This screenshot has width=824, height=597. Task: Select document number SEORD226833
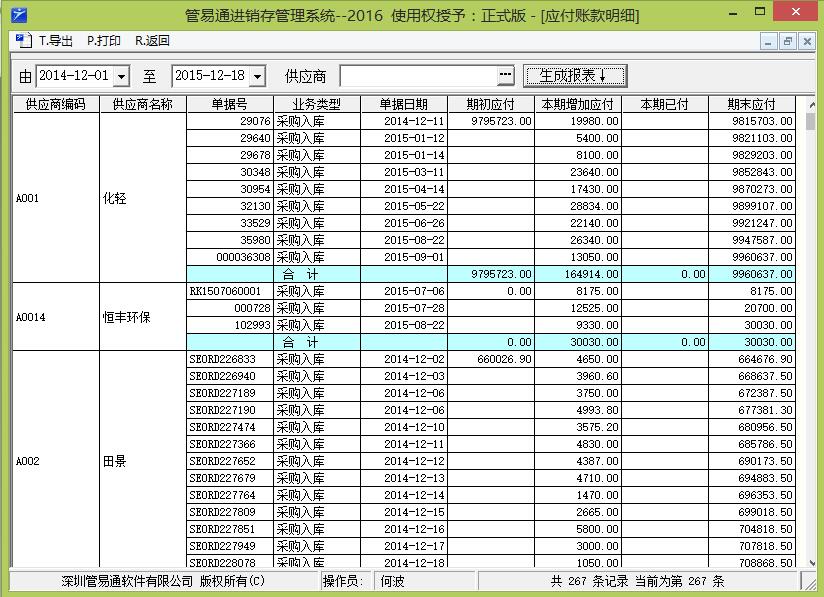click(230, 359)
